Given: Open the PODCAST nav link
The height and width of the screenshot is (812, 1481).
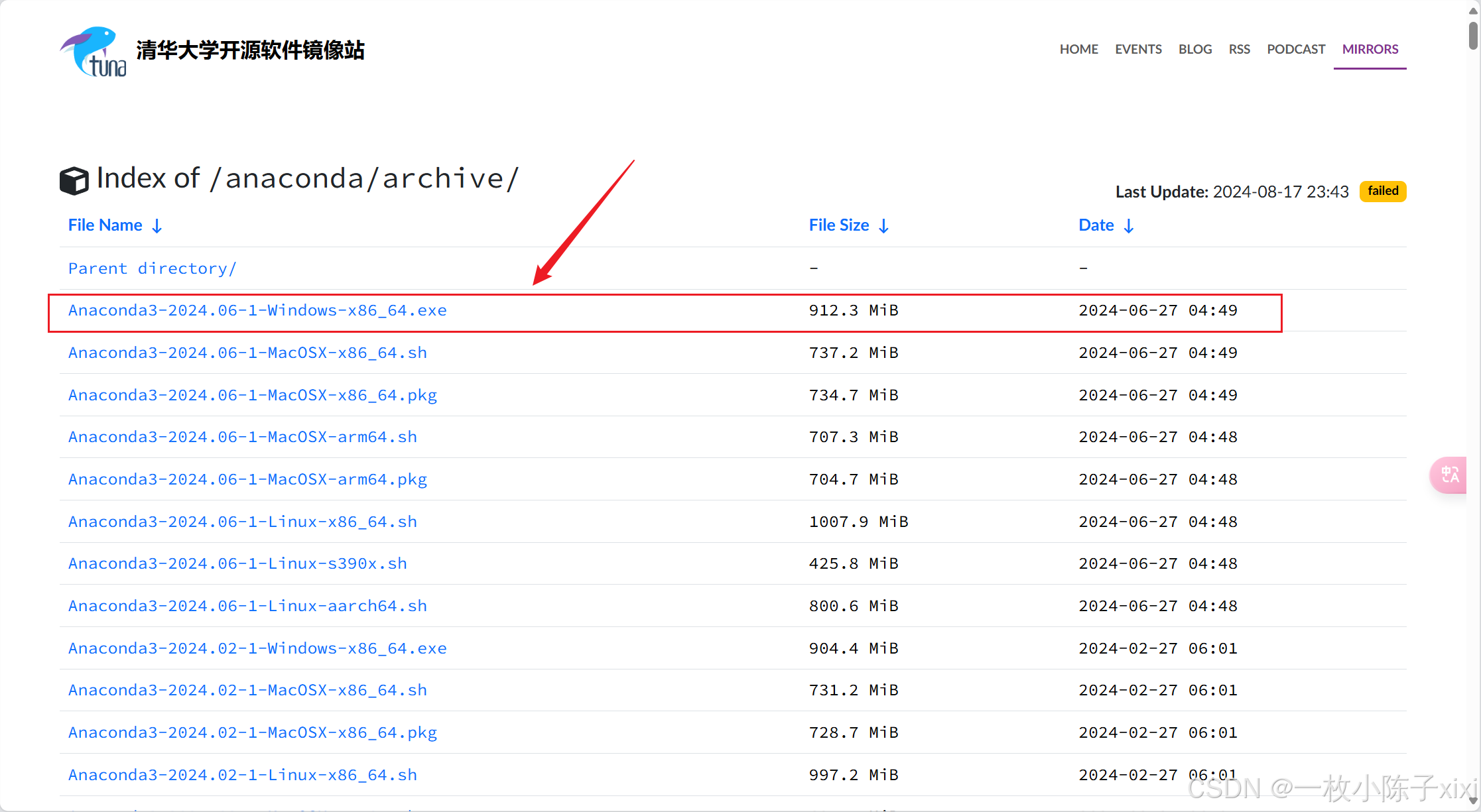Looking at the screenshot, I should click(x=1295, y=49).
